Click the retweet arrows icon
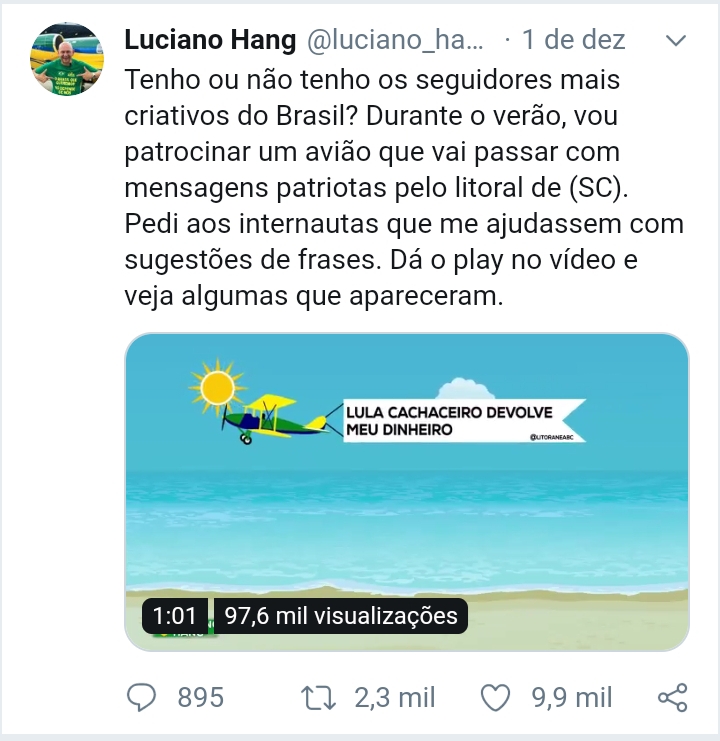 (x=318, y=698)
